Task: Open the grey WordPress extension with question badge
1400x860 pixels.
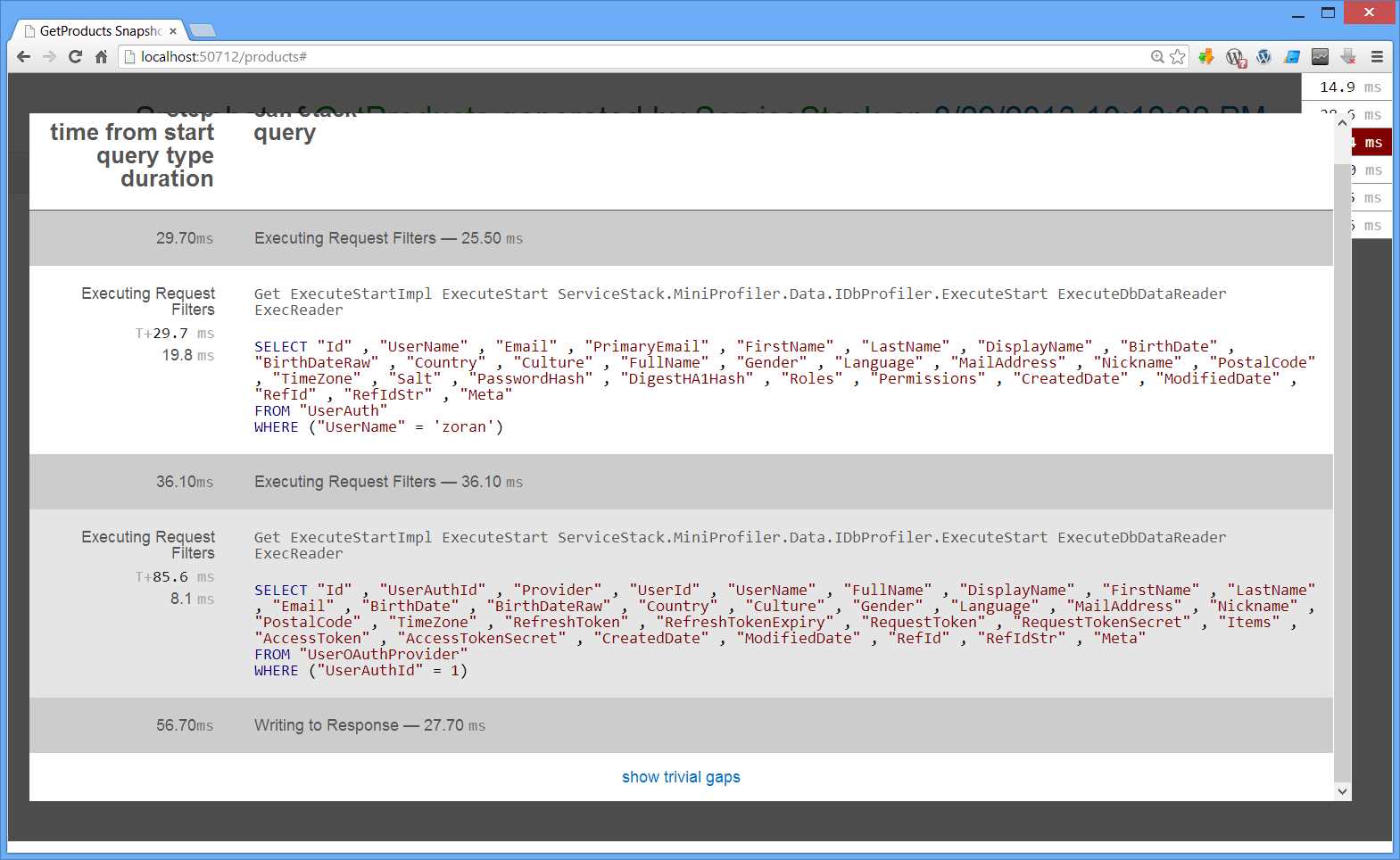Action: point(1235,57)
